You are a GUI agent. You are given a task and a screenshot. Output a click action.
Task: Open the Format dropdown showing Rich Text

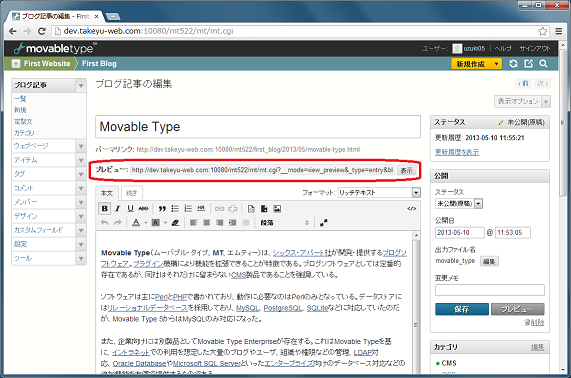pyautogui.click(x=379, y=193)
